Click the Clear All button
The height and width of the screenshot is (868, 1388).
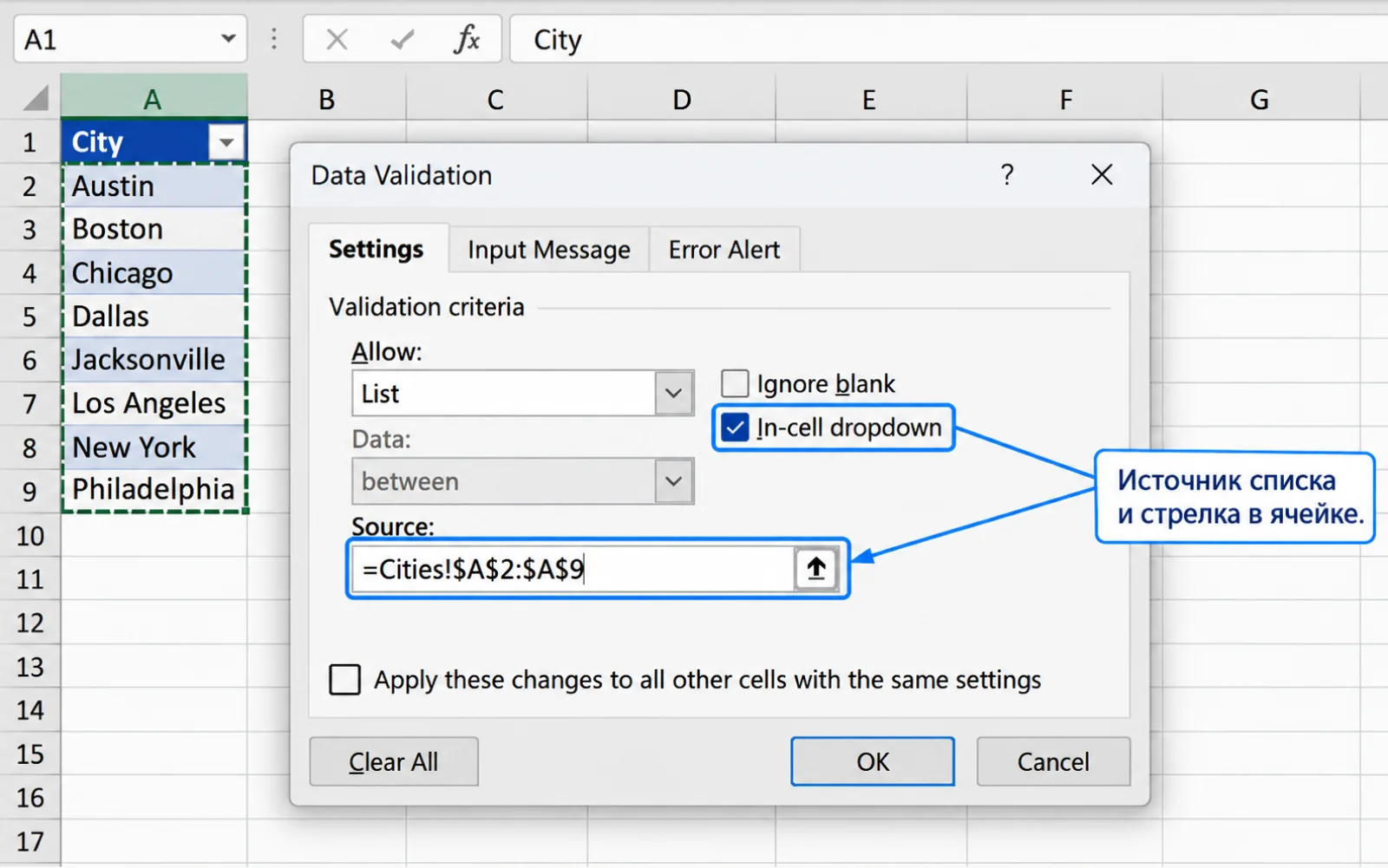[x=393, y=761]
